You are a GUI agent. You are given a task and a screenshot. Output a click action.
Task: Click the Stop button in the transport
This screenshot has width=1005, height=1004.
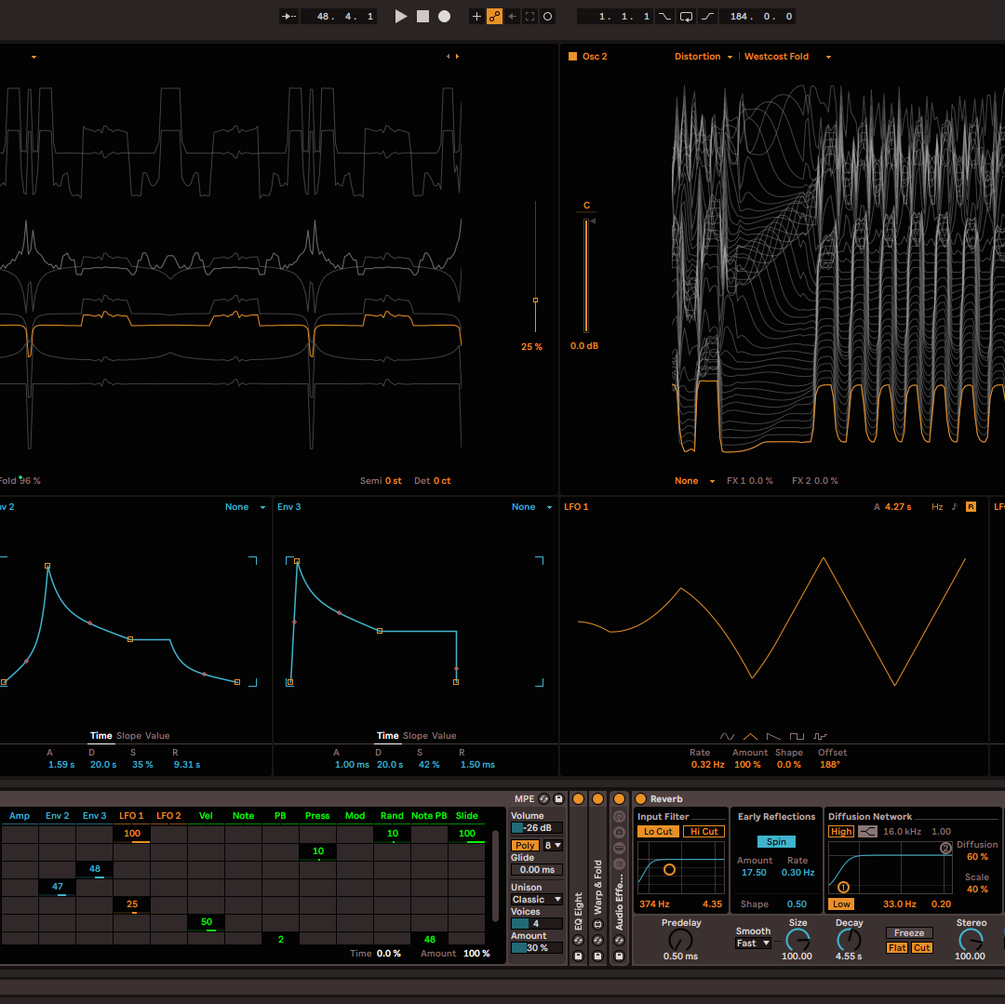[x=425, y=16]
